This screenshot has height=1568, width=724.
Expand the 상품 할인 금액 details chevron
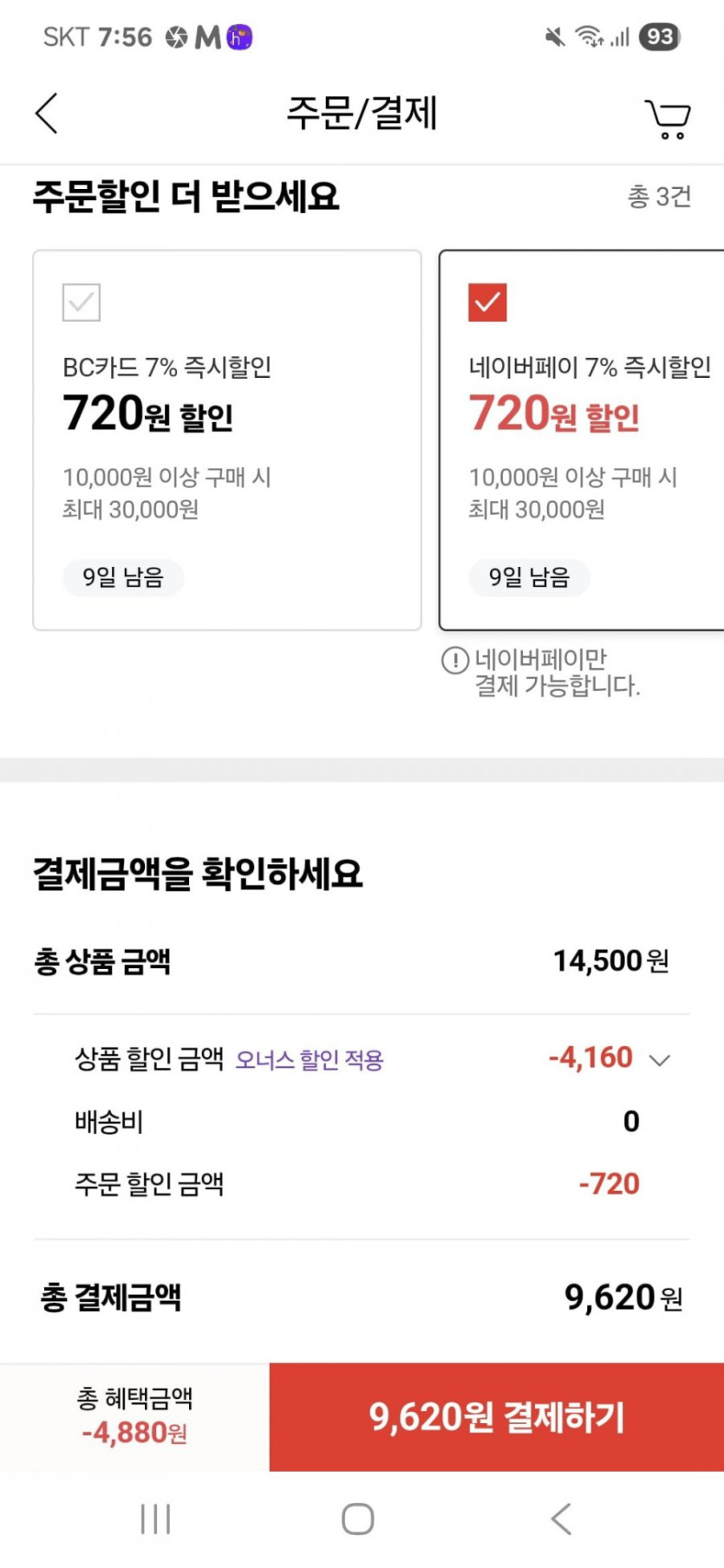660,1060
